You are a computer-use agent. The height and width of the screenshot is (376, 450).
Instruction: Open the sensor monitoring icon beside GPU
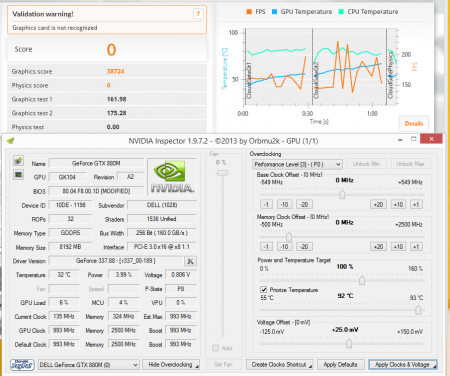(18, 175)
